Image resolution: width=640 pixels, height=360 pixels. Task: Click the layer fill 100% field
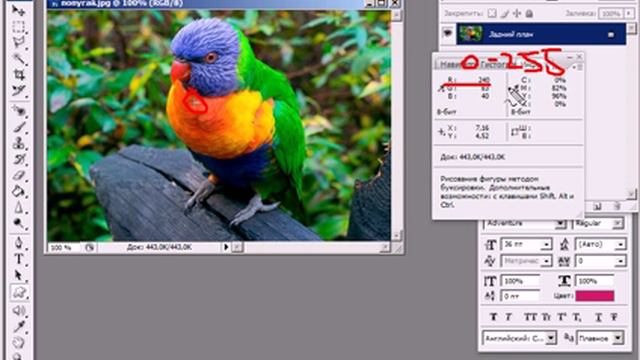[x=611, y=13]
